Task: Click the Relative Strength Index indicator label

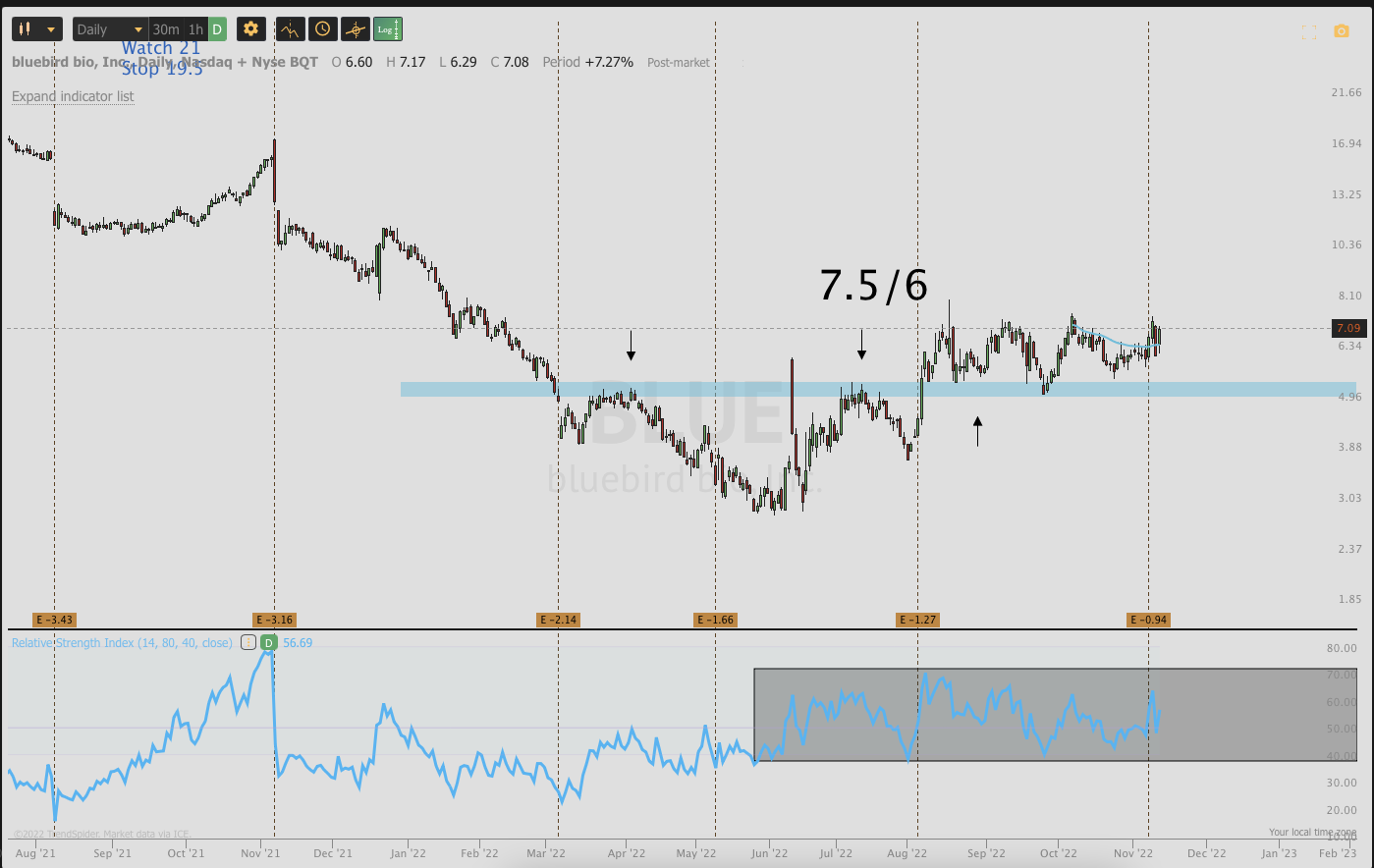Action: (x=122, y=643)
